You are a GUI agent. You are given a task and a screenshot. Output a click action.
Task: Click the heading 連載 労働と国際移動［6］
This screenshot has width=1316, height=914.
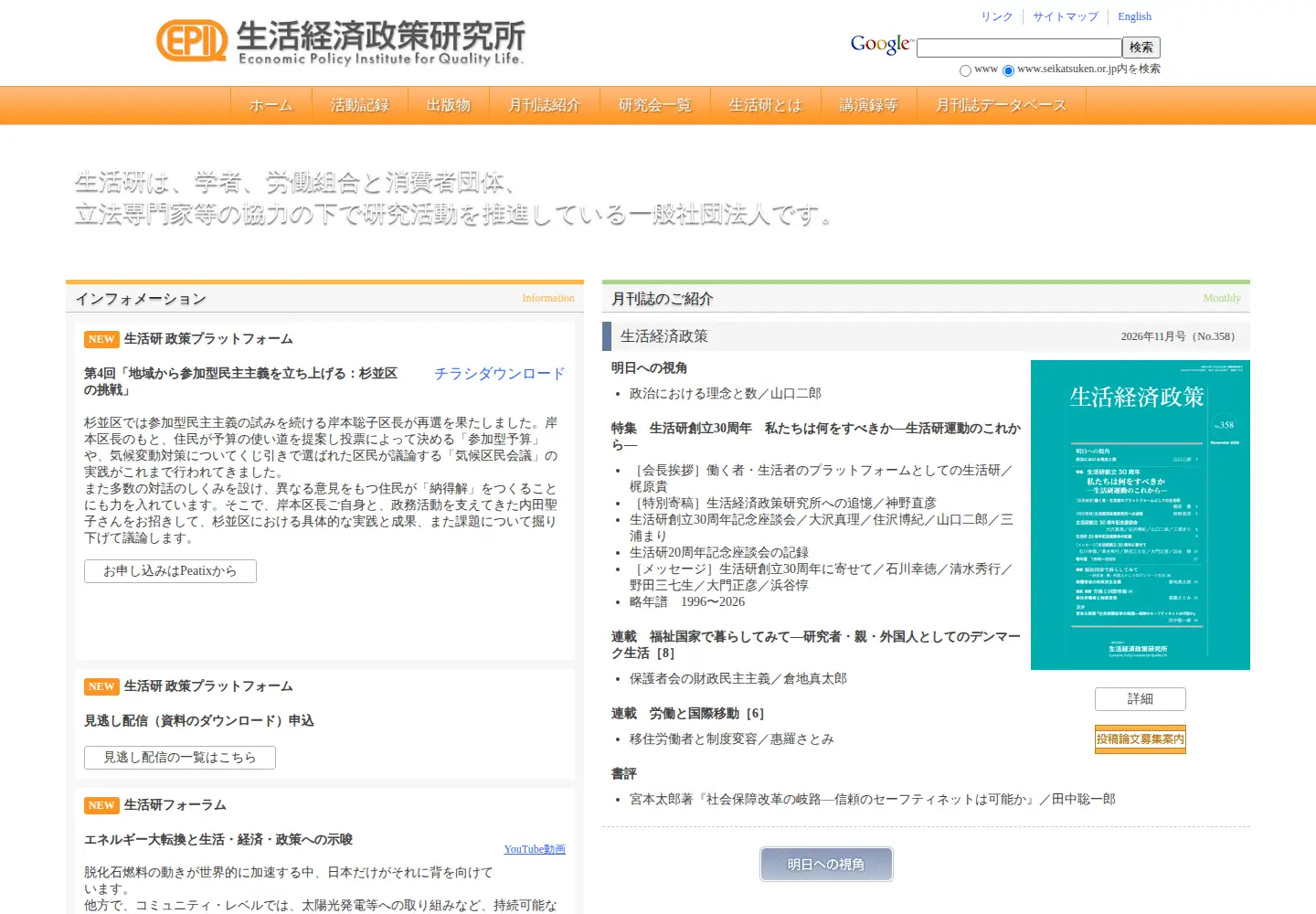(688, 714)
